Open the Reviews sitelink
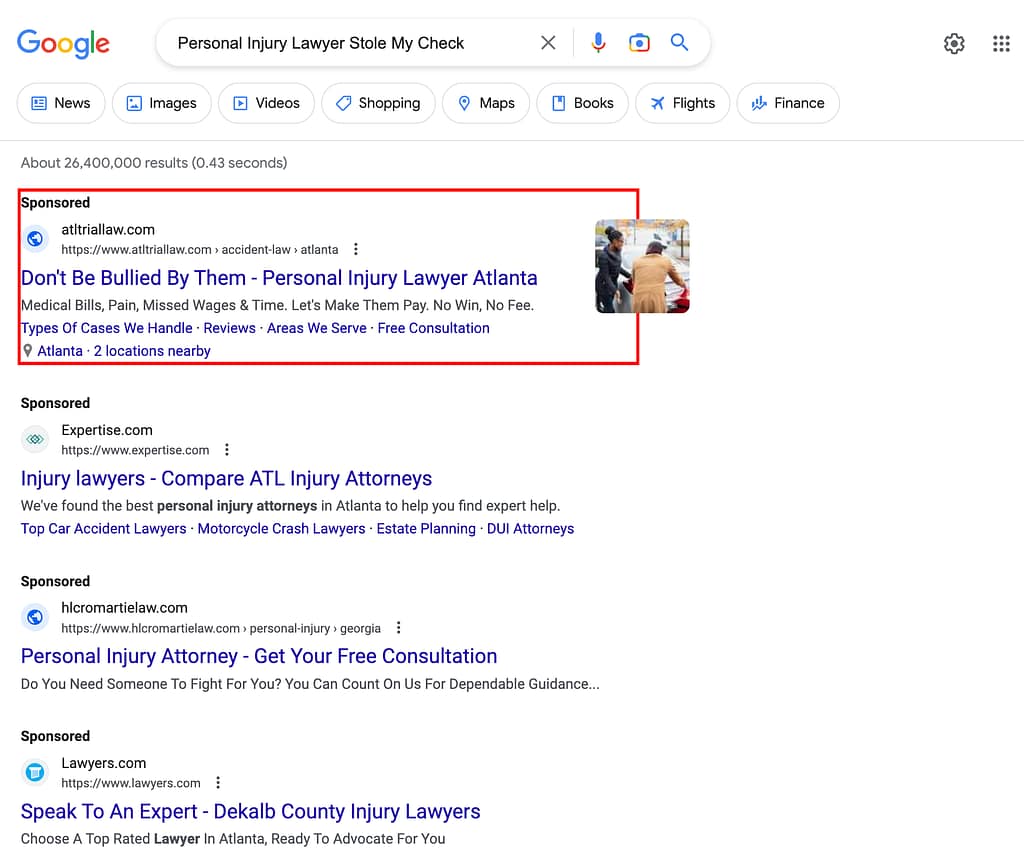The width and height of the screenshot is (1024, 863). (229, 328)
